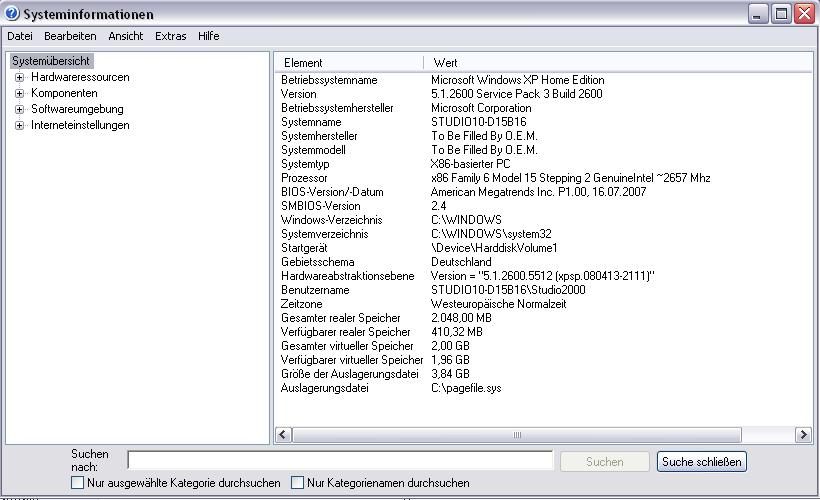Click the Element column header
This screenshot has height=500, width=820.
(349, 63)
